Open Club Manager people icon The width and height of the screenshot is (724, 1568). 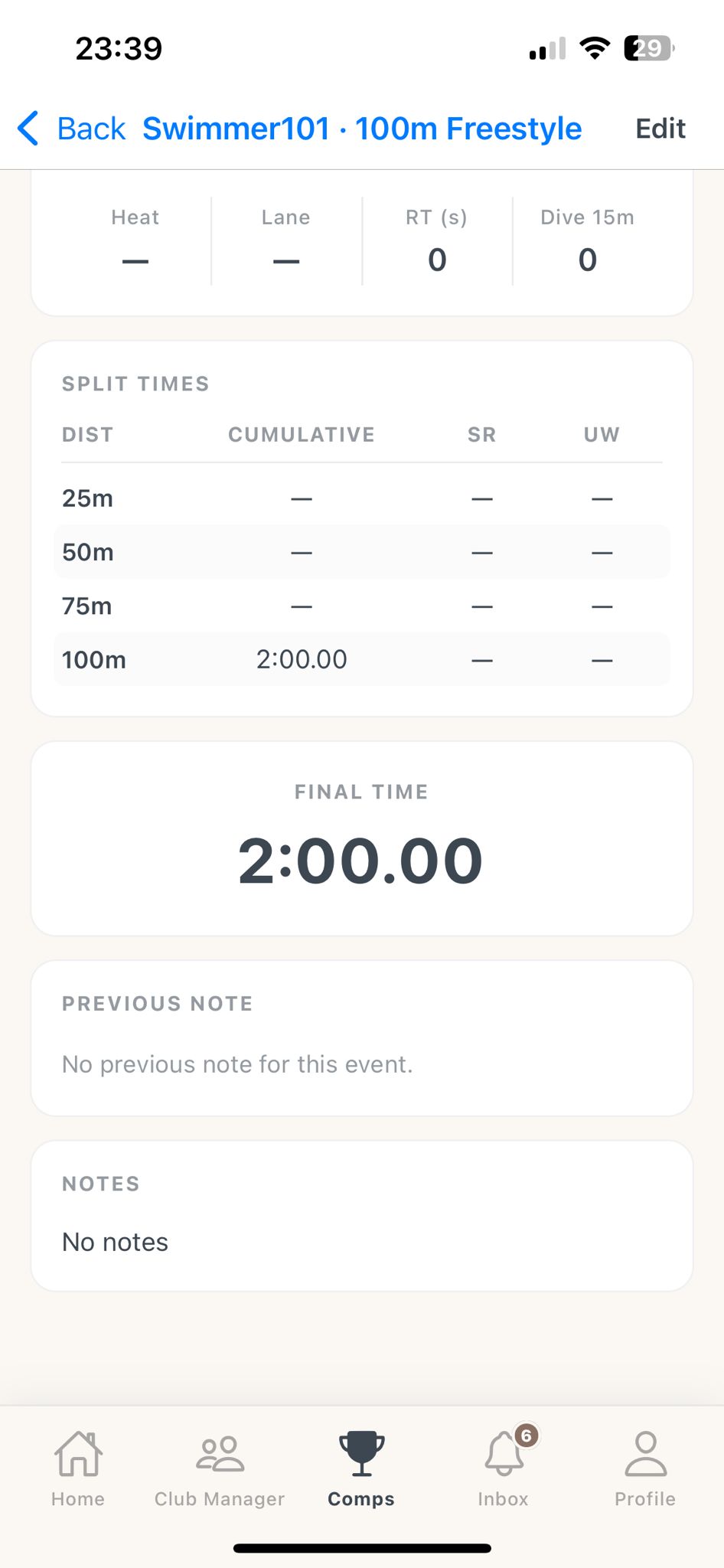(x=220, y=1454)
